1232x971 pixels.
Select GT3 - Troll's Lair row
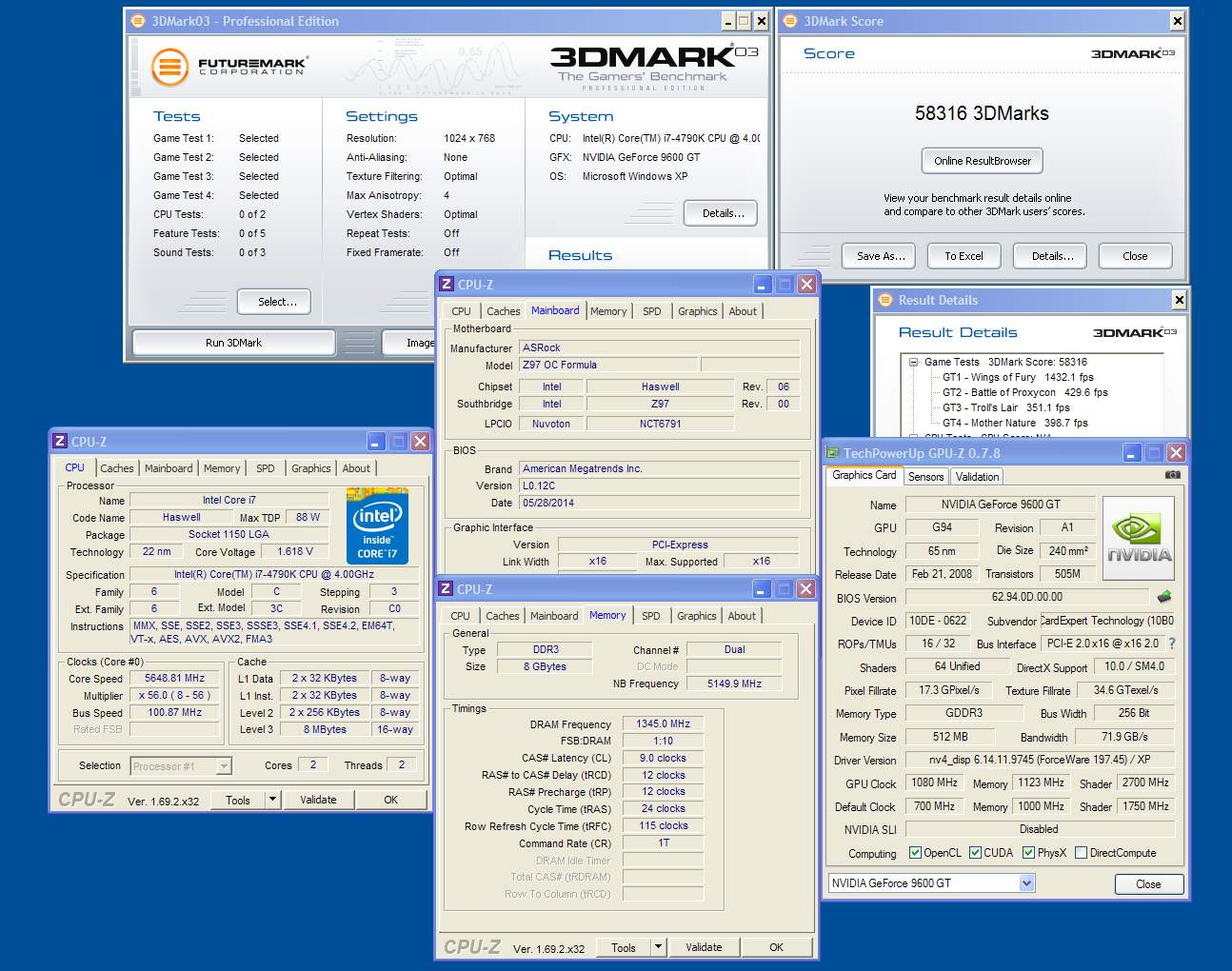[x=1005, y=407]
